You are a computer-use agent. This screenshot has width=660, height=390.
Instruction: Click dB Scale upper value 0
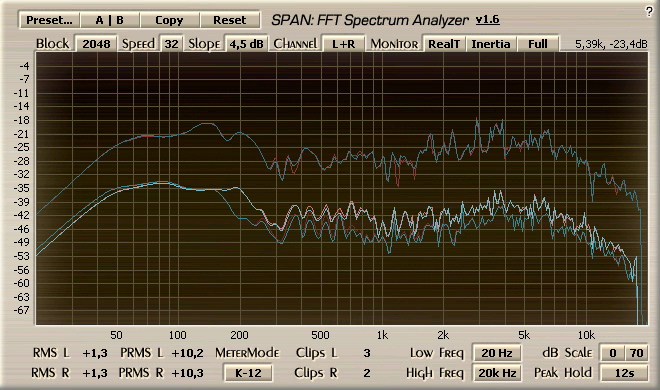(612, 353)
